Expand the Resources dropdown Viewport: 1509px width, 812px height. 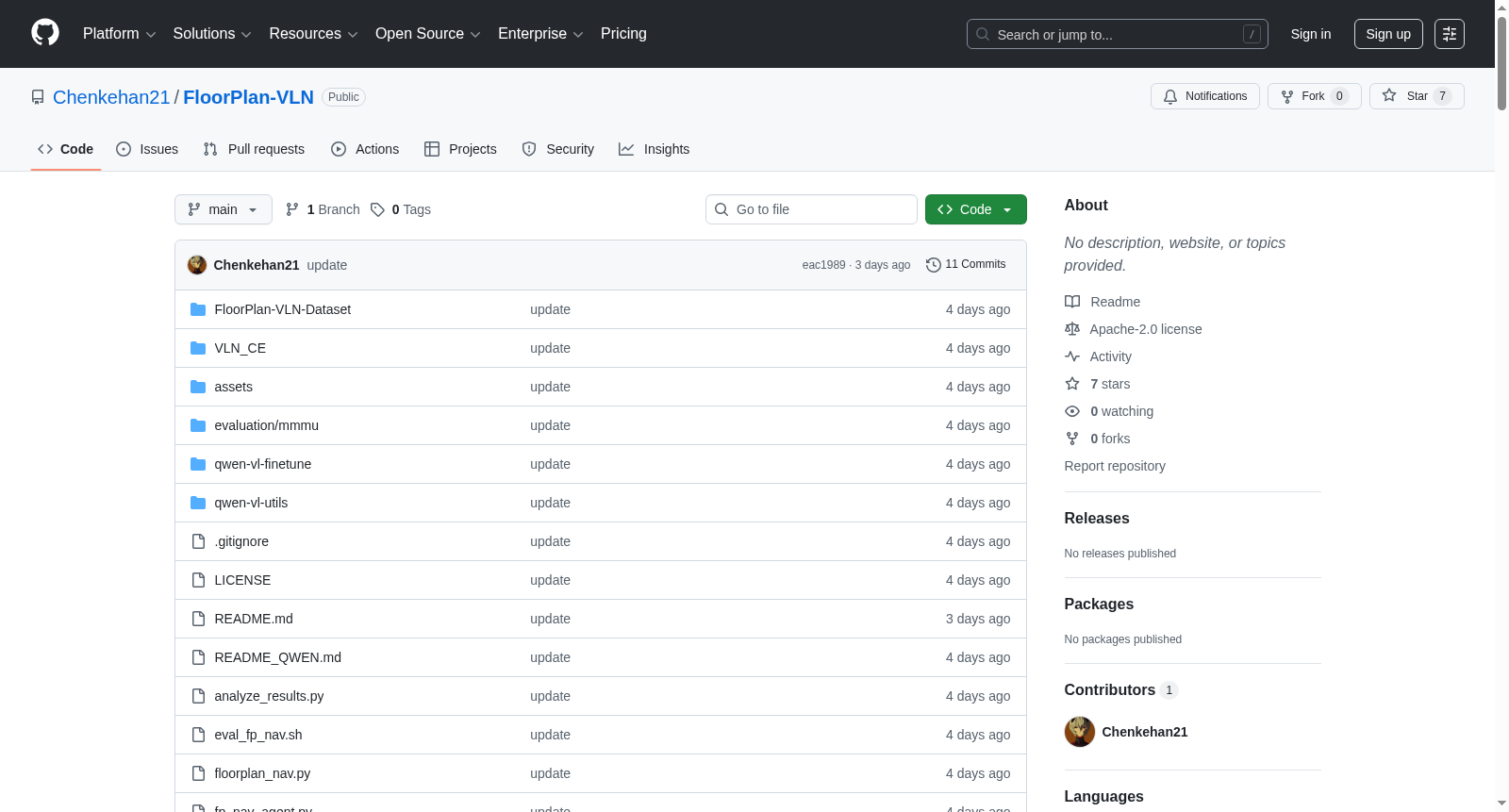point(313,34)
